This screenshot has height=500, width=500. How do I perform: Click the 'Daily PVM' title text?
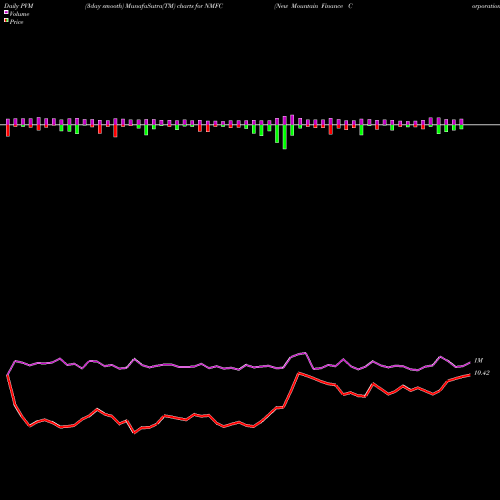point(19,6)
